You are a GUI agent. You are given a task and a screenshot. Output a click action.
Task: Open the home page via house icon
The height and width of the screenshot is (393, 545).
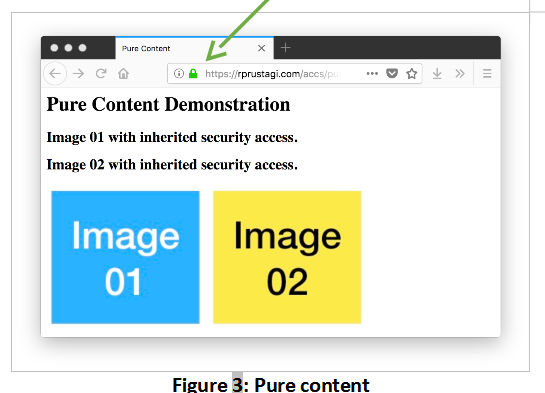[123, 74]
